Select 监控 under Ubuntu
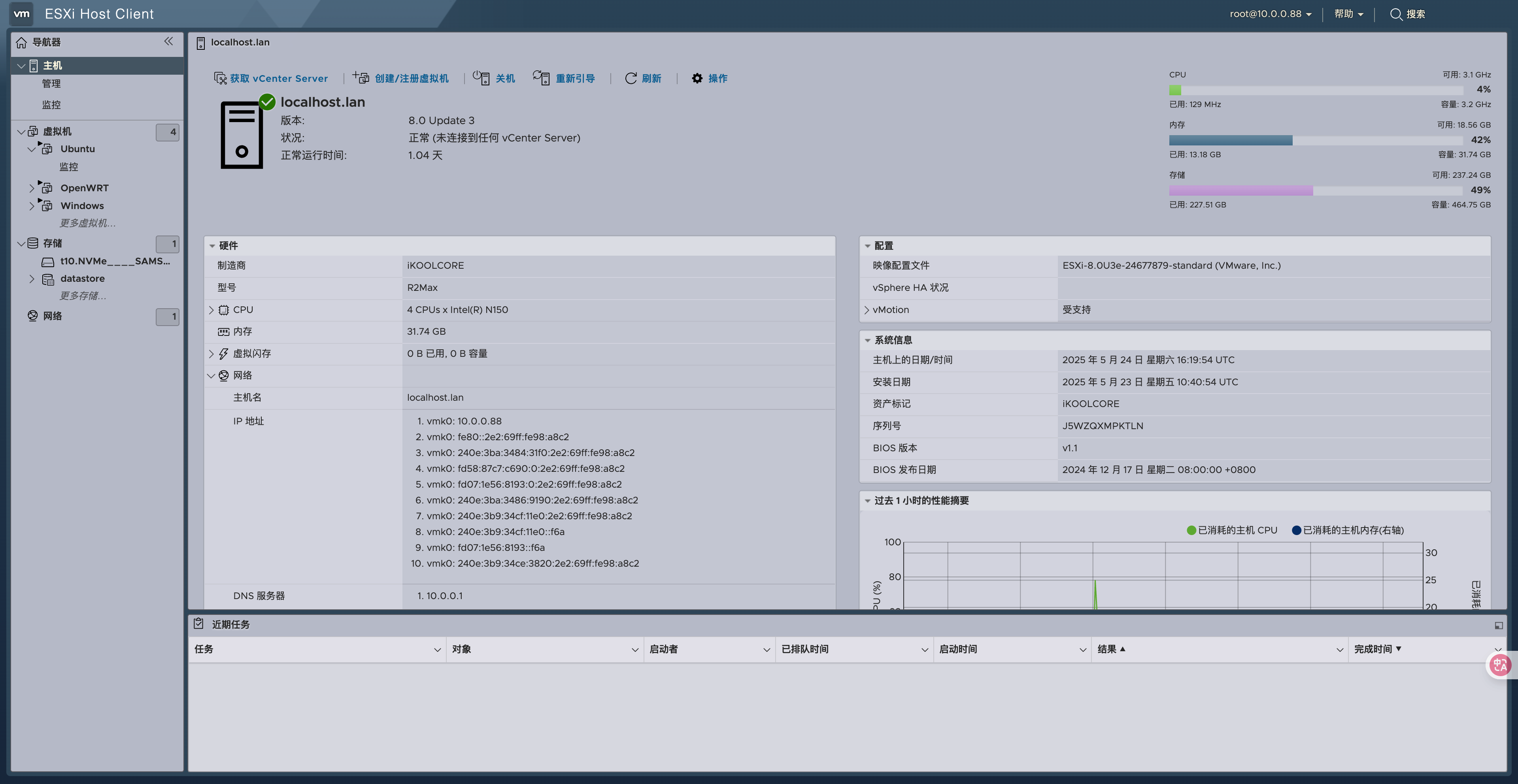 68,167
